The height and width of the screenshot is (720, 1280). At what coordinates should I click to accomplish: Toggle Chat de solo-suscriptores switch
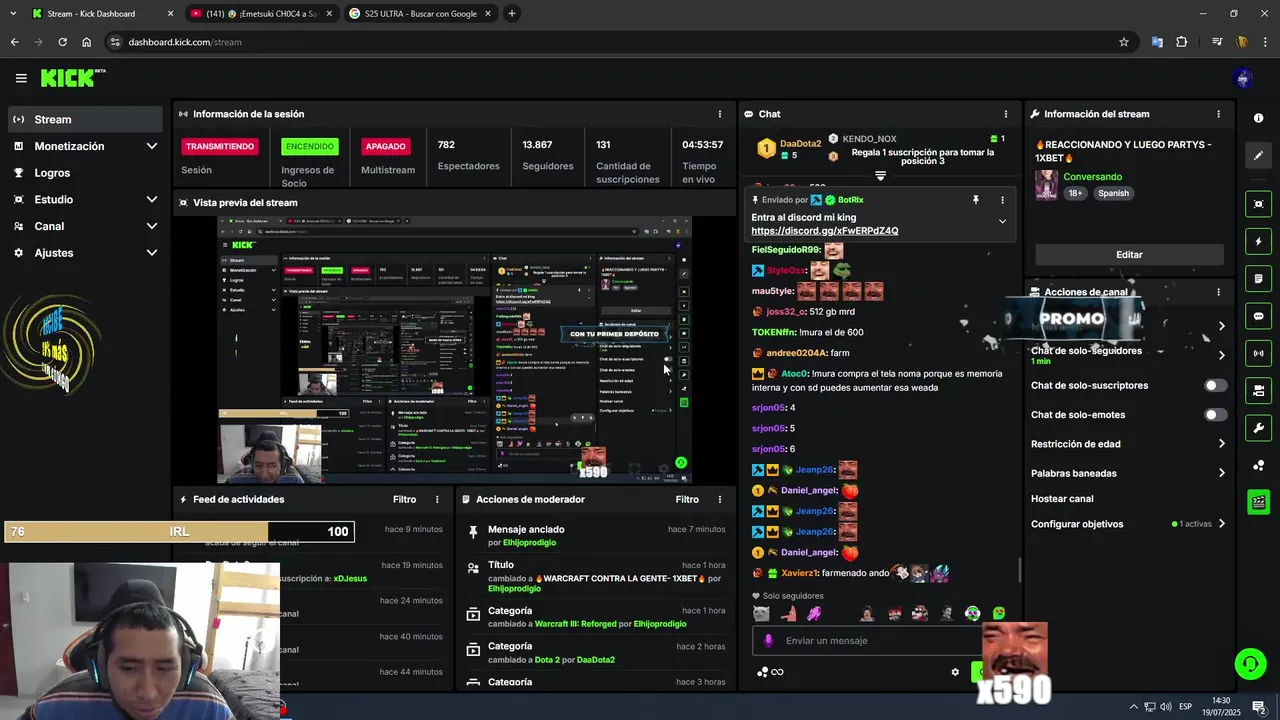pyautogui.click(x=1215, y=385)
